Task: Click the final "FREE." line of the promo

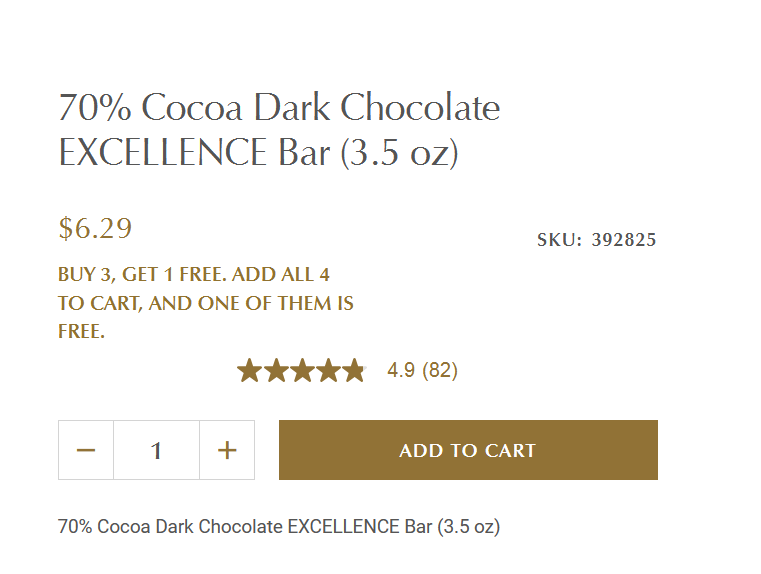Action: pyautogui.click(x=81, y=331)
